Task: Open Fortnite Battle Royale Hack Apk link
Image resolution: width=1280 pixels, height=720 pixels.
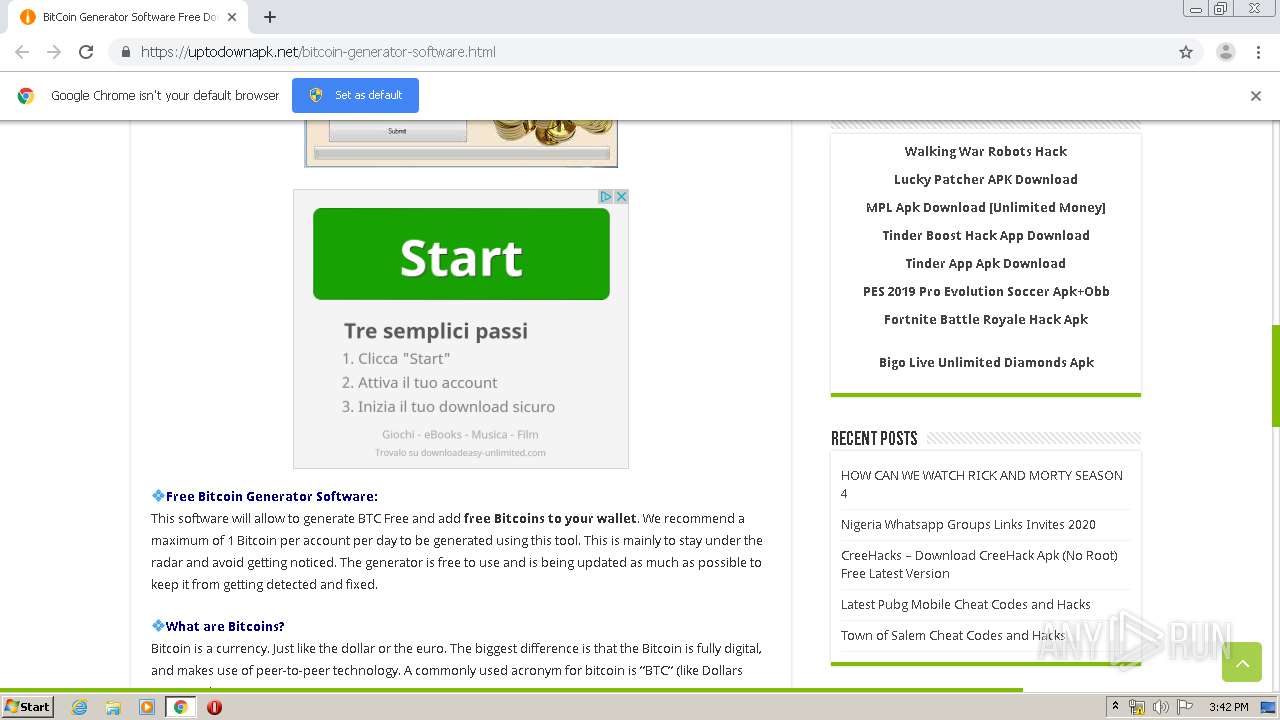Action: (985, 319)
